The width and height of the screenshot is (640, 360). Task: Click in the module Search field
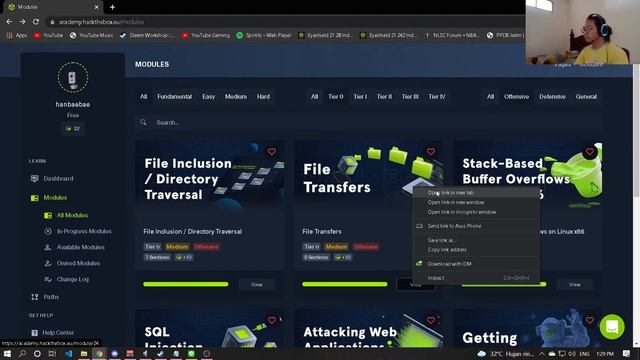(x=369, y=122)
